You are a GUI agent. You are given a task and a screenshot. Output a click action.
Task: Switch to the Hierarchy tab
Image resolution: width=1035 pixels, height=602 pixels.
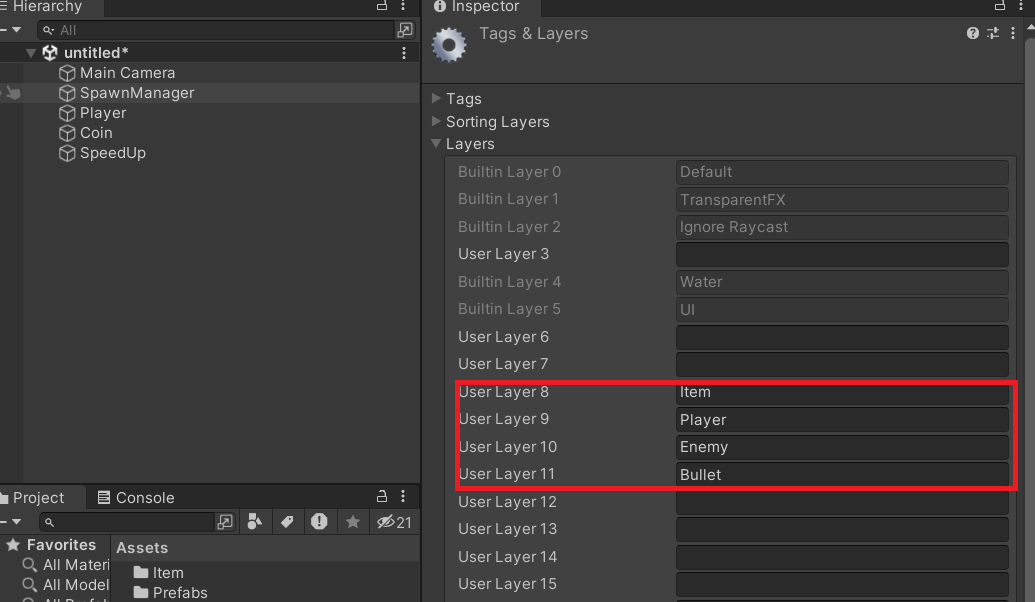pyautogui.click(x=46, y=7)
